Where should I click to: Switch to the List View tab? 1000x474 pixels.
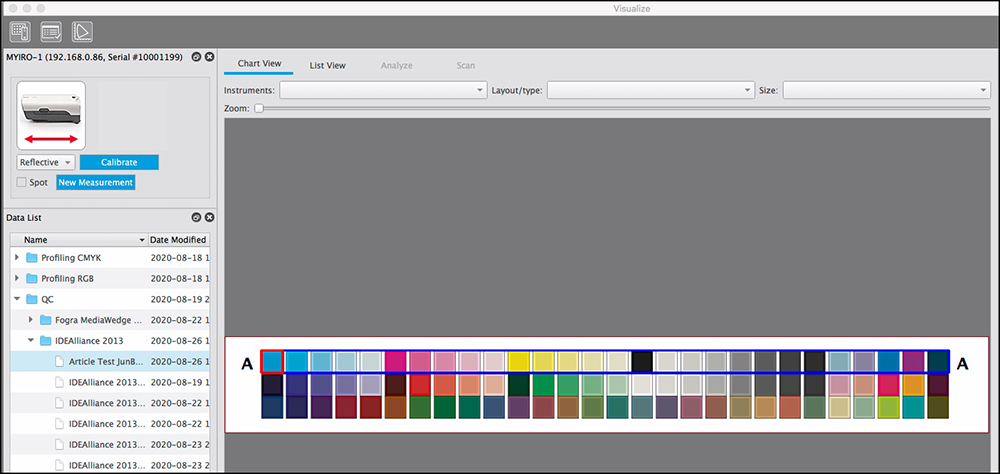(x=327, y=65)
